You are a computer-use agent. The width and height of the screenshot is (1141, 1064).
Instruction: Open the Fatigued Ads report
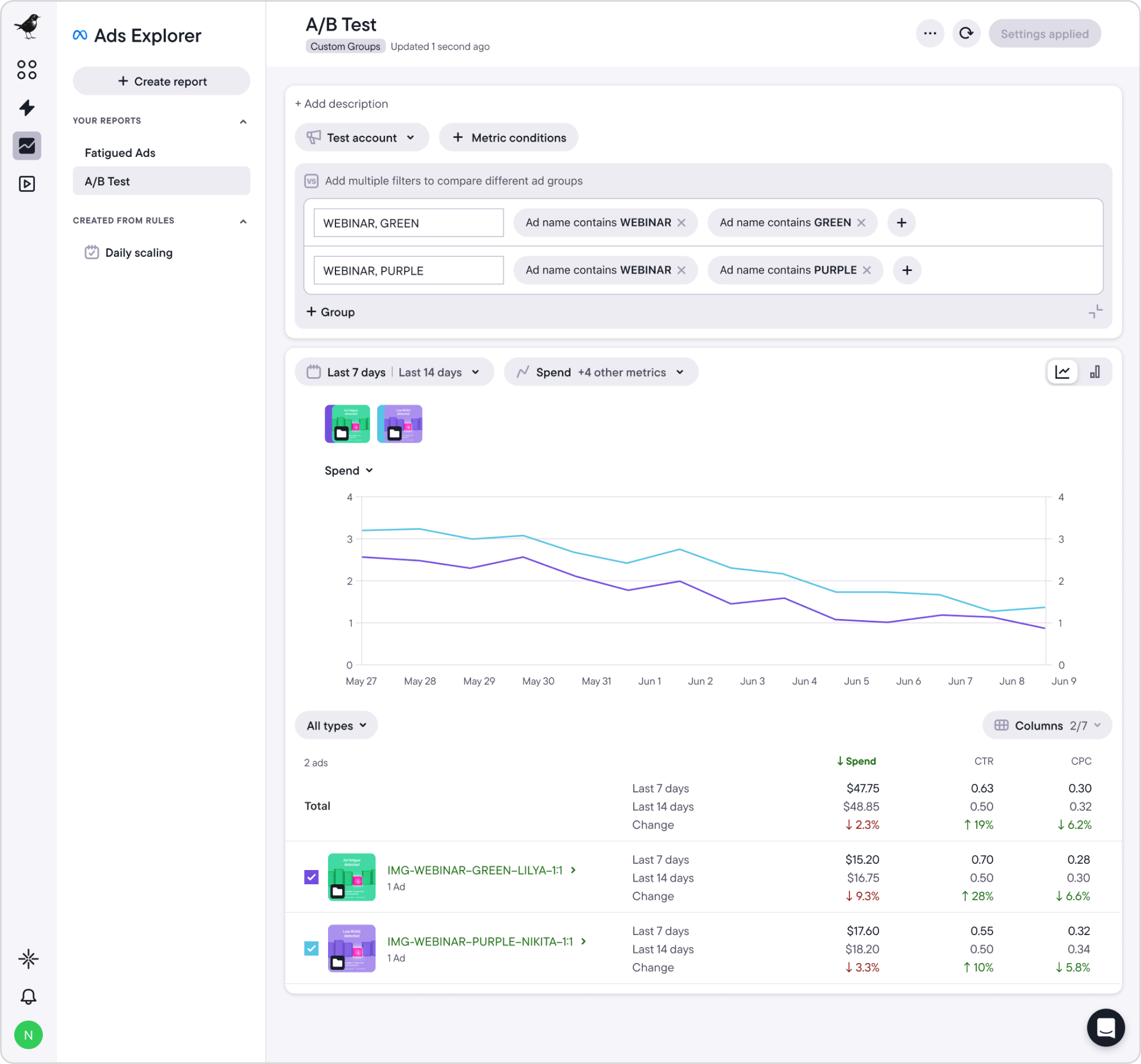point(120,153)
